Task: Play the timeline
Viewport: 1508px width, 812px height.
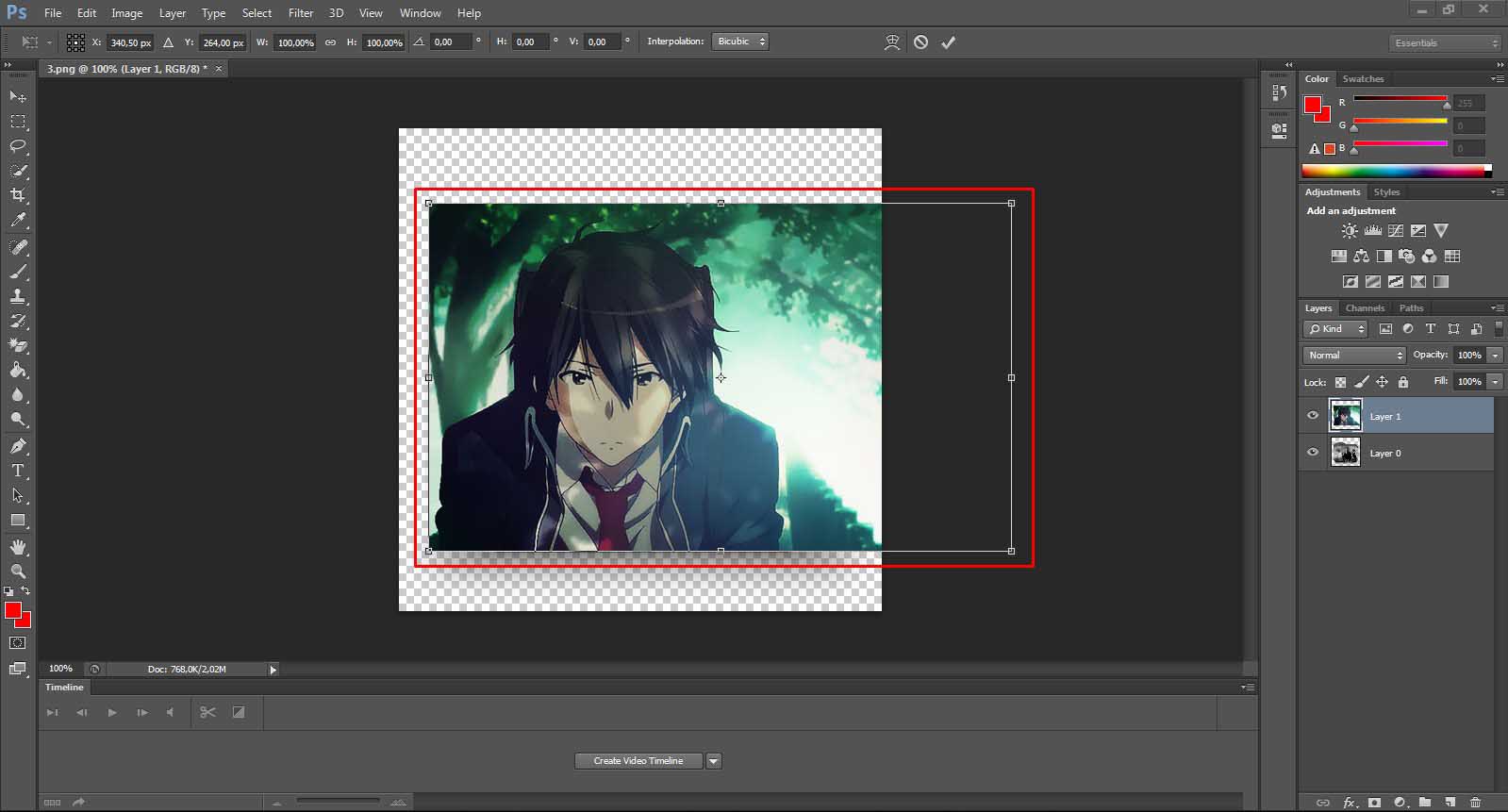Action: [112, 713]
